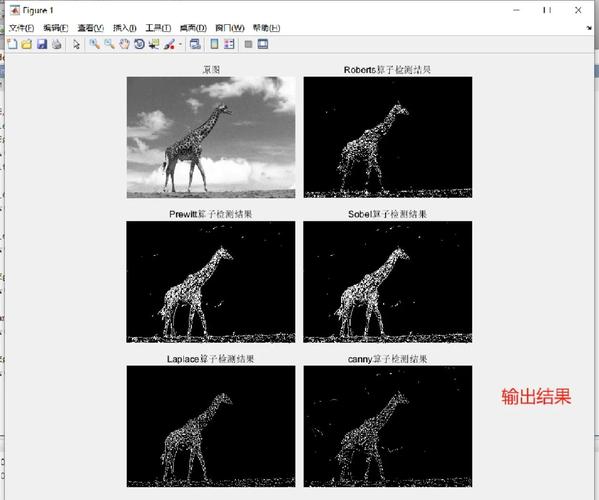This screenshot has height=500, width=599.
Task: Activate the Zoom In magnifier tool
Action: tap(94, 44)
